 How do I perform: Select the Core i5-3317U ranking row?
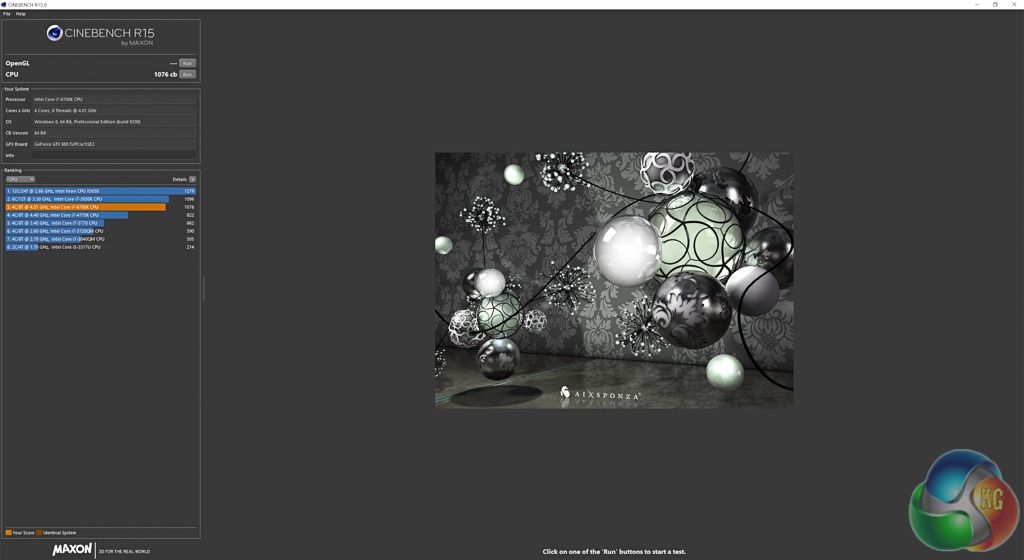(101, 247)
